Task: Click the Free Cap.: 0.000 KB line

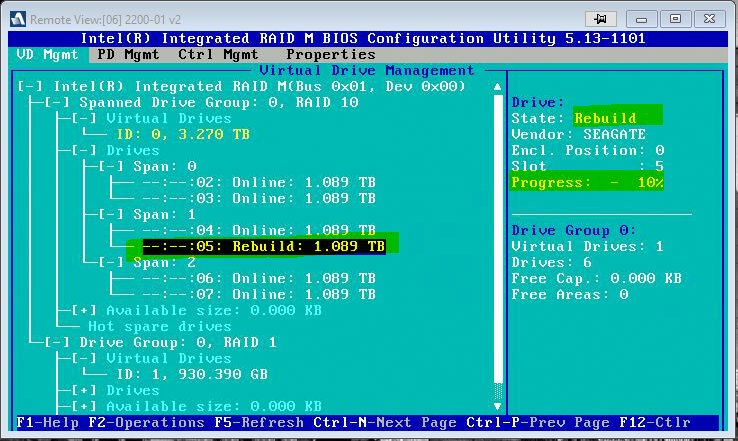Action: (x=596, y=279)
